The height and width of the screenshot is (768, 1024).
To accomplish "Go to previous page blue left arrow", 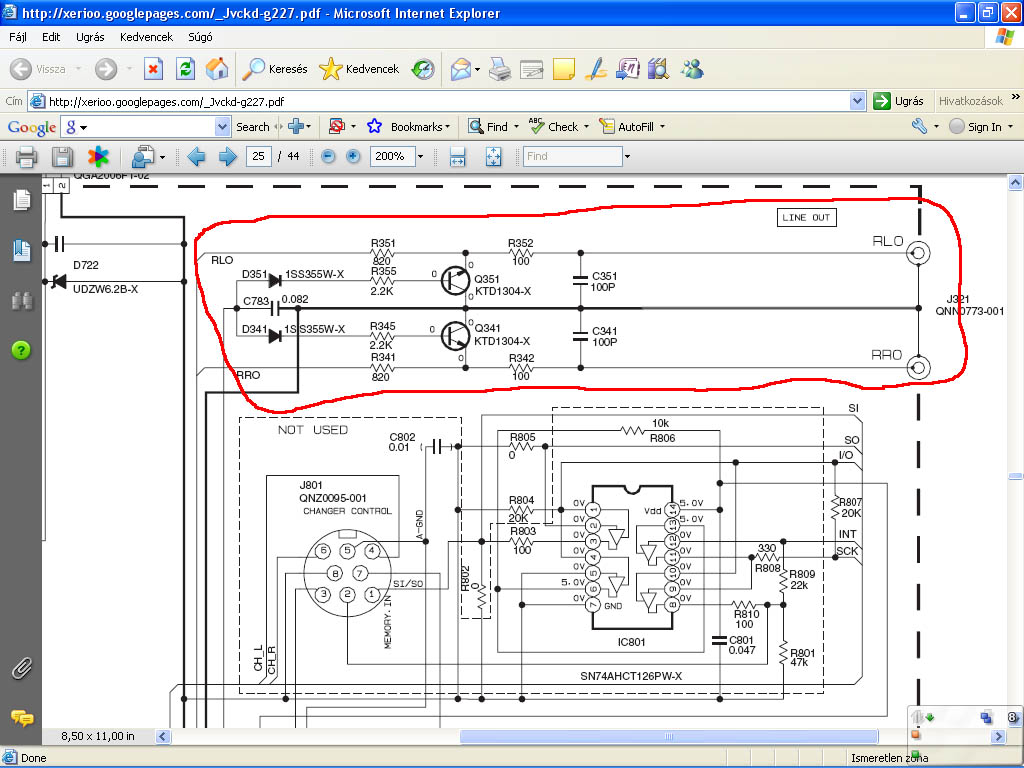I will (196, 157).
